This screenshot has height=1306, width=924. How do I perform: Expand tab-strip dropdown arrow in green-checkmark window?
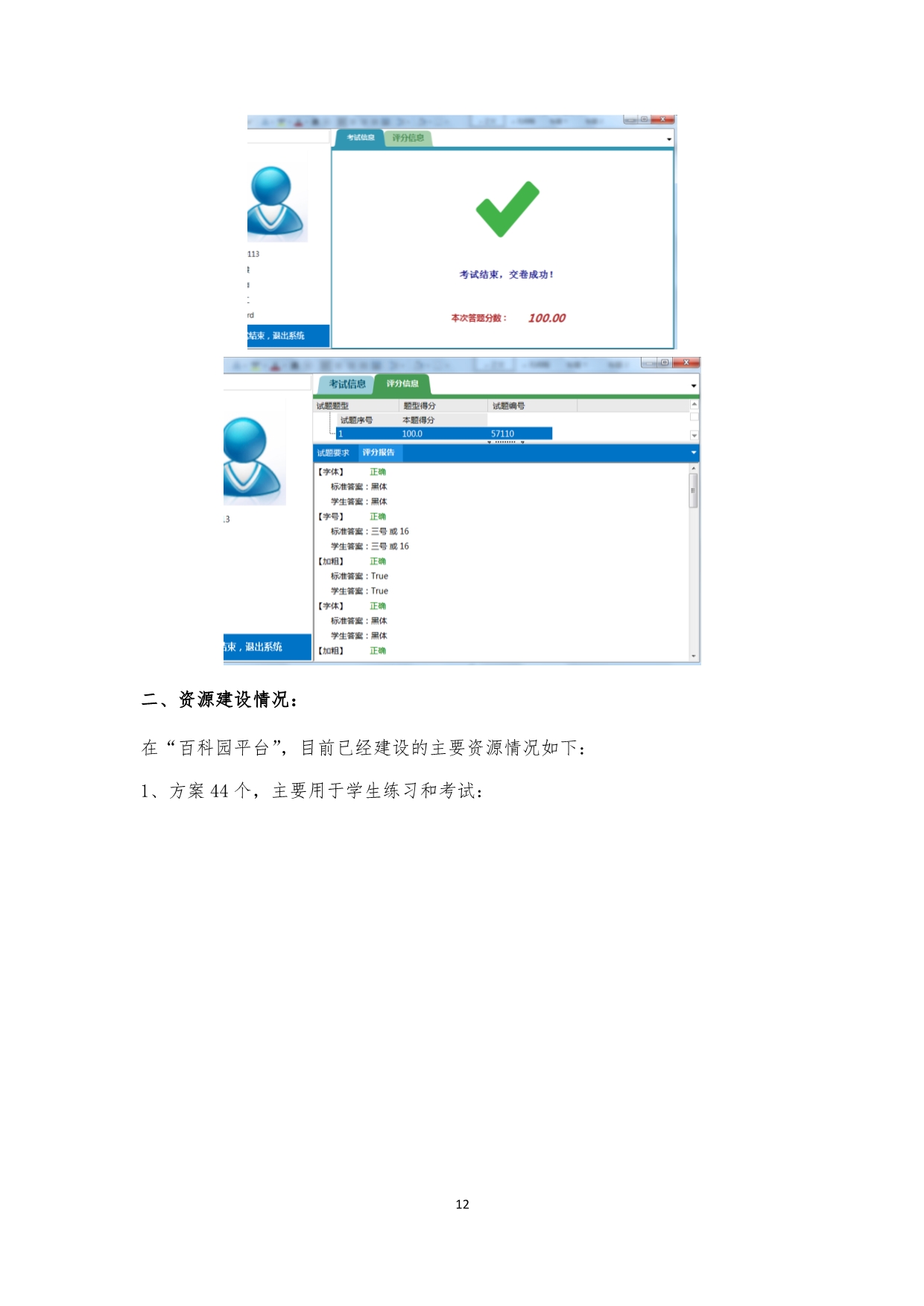(x=669, y=139)
